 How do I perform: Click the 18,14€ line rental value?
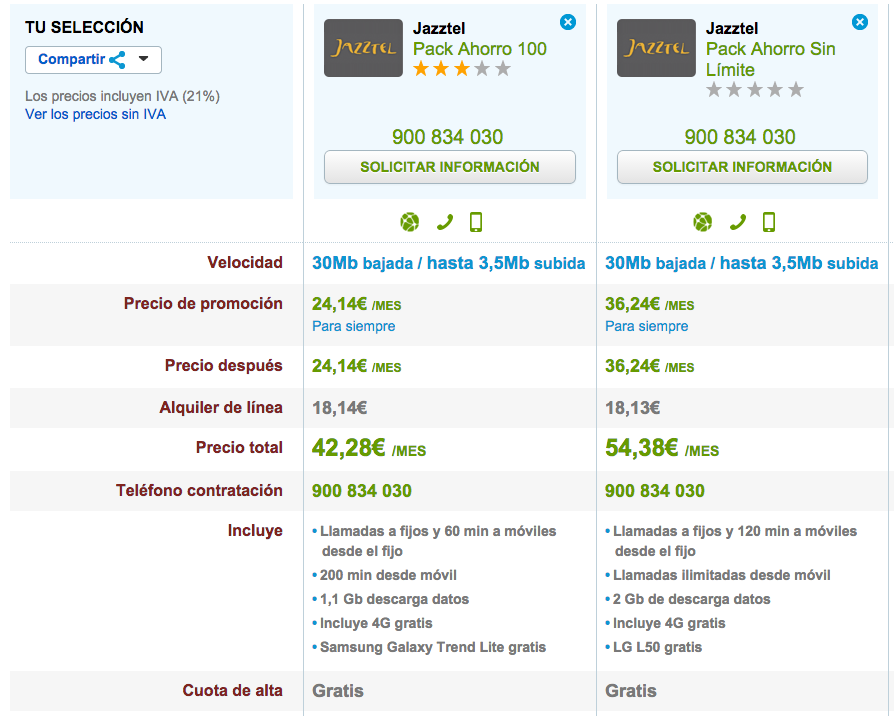[x=340, y=408]
